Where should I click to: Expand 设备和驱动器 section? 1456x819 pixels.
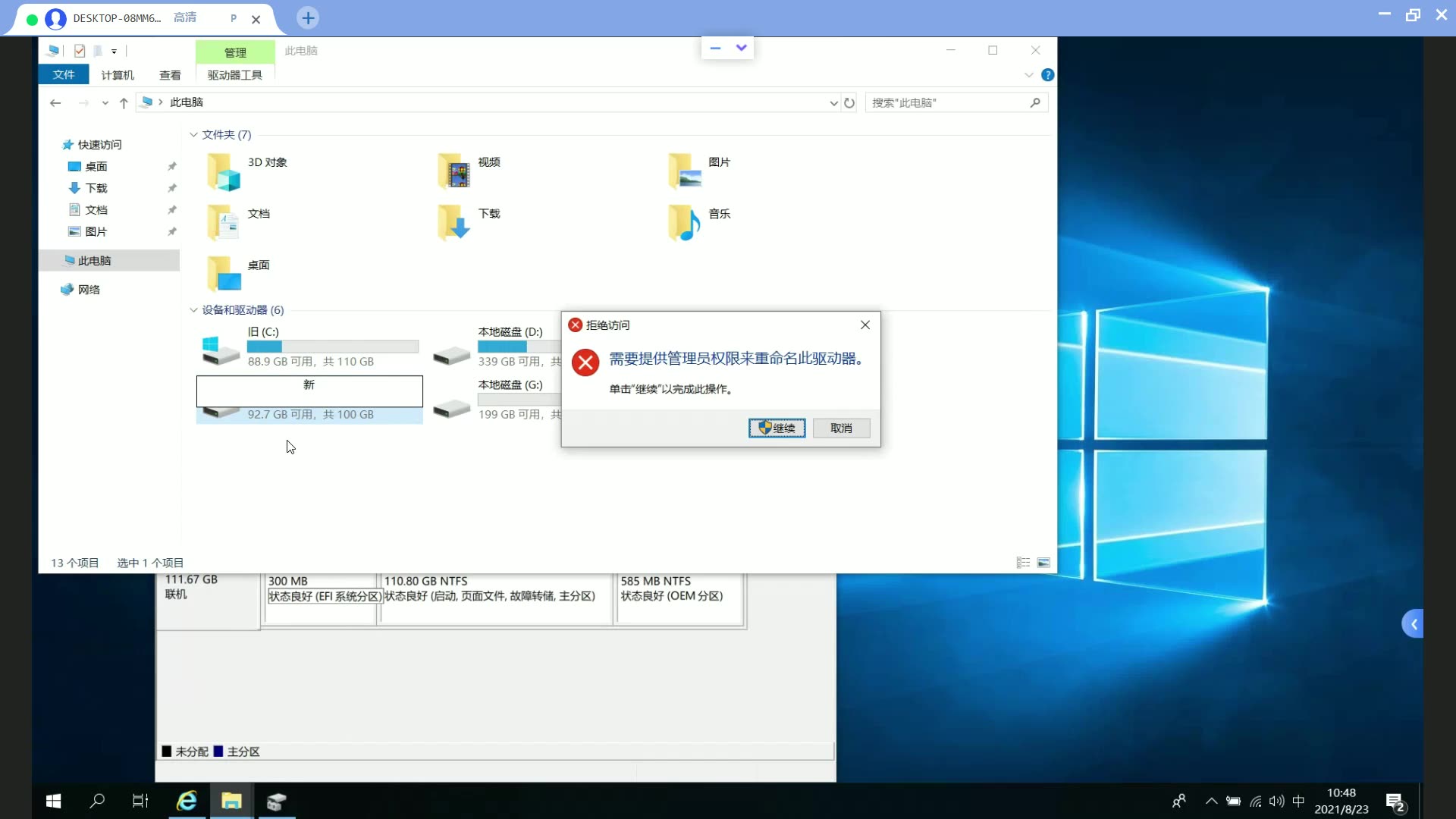click(193, 310)
